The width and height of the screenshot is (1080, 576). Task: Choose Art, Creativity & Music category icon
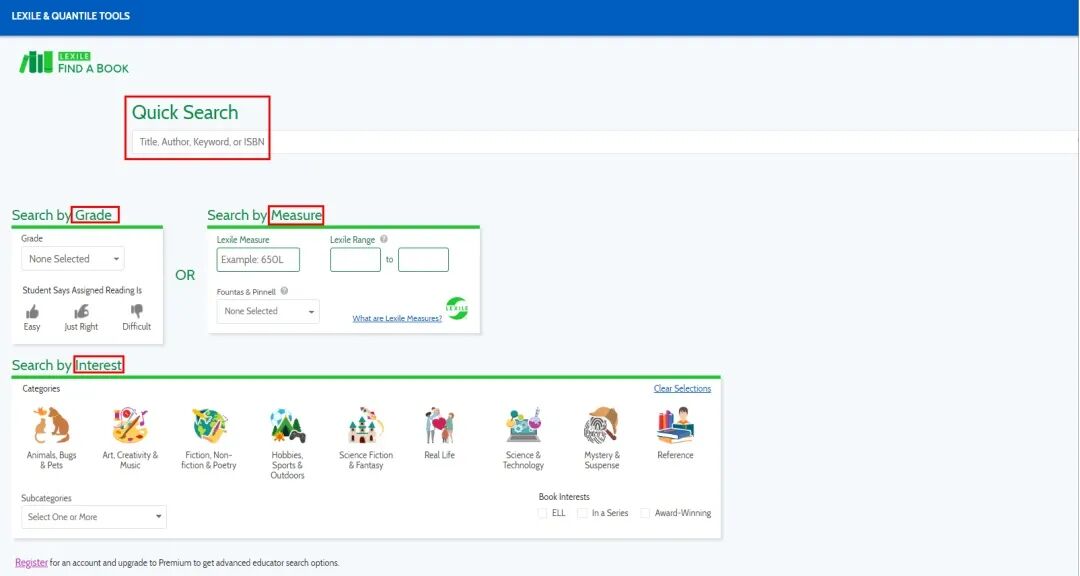130,425
